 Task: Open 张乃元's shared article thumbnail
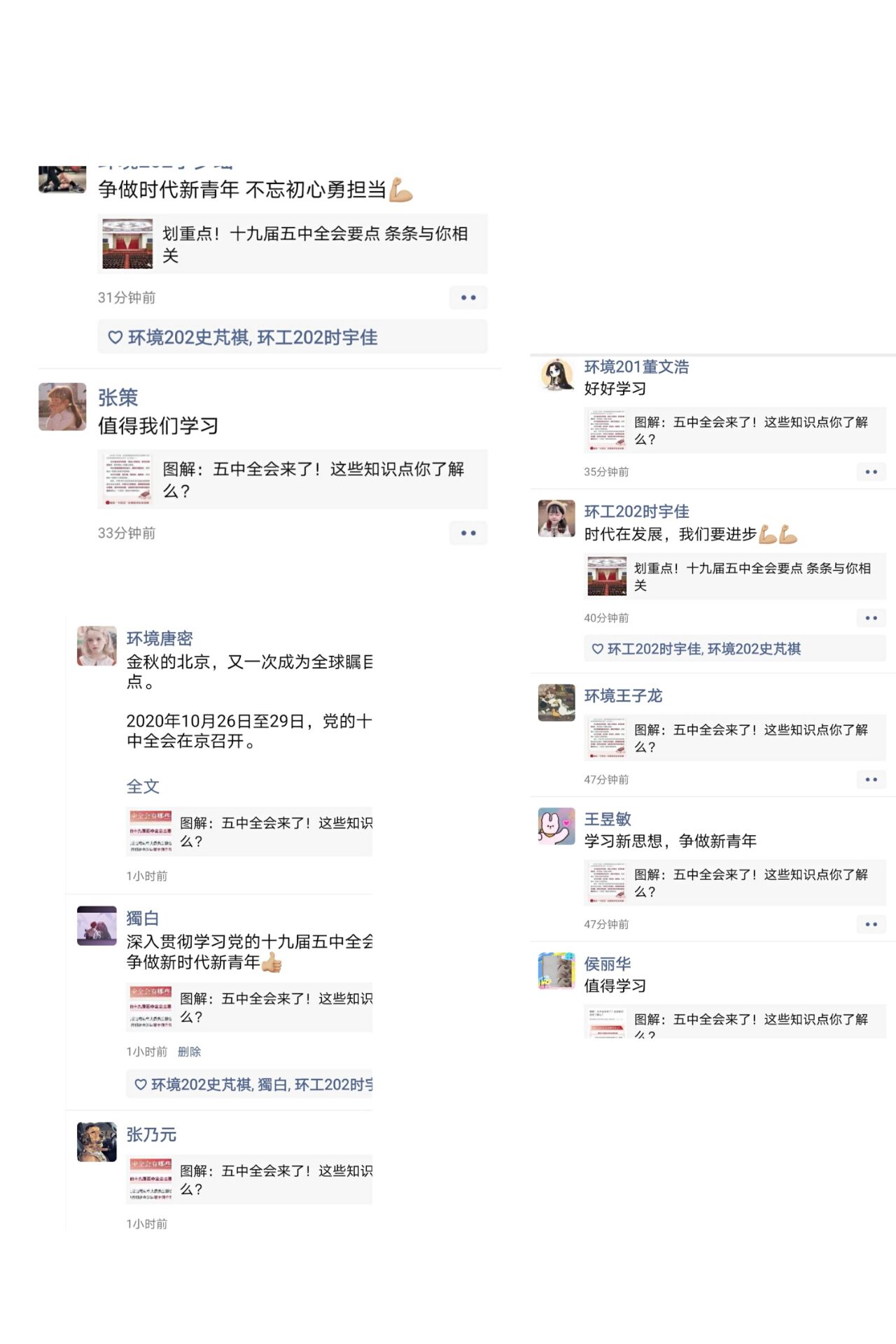[150, 1179]
